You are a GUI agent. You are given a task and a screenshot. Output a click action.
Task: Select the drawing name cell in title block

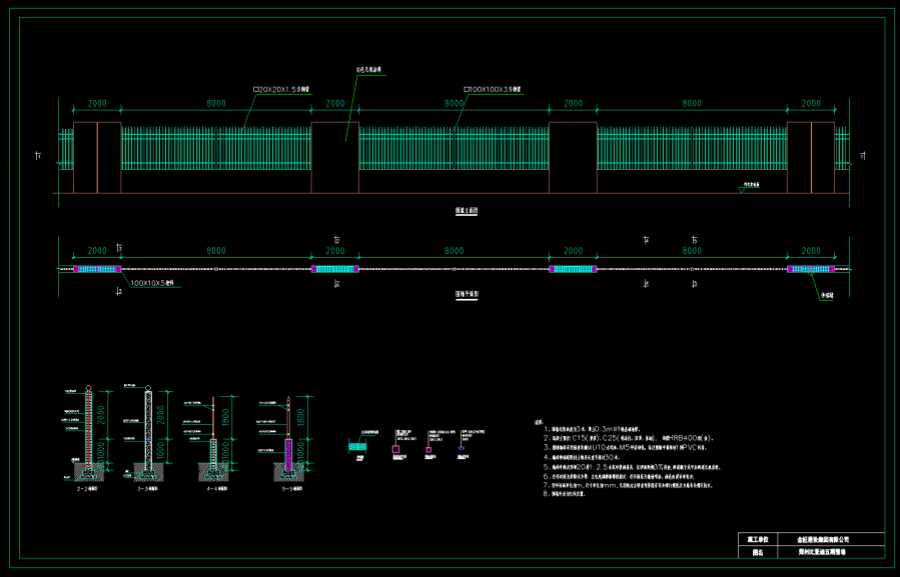coord(823,550)
